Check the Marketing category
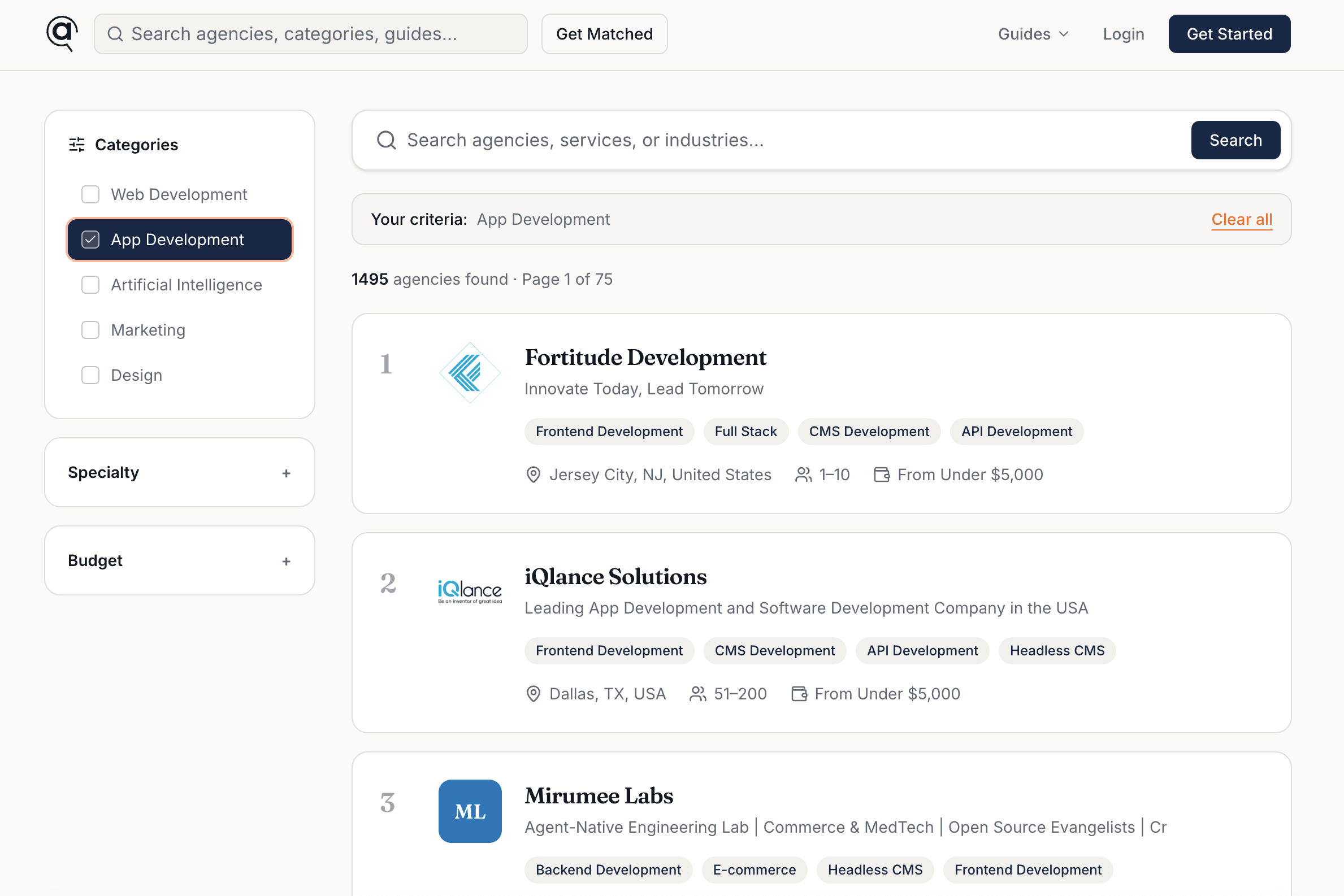The height and width of the screenshot is (896, 1344). (90, 330)
